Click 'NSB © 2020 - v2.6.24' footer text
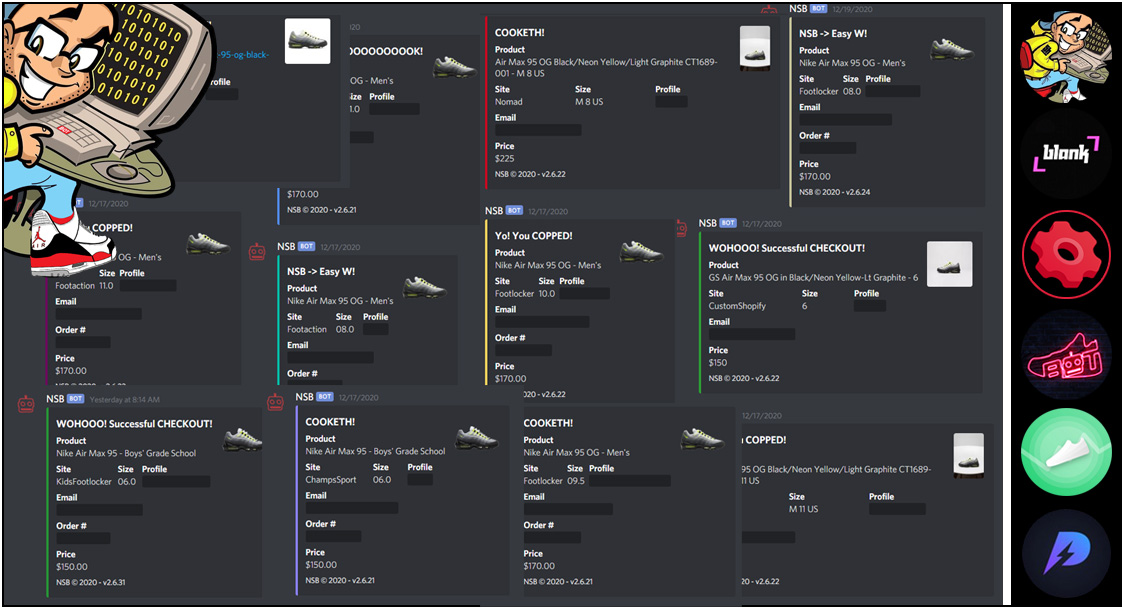This screenshot has height=609, width=1124. click(x=834, y=192)
